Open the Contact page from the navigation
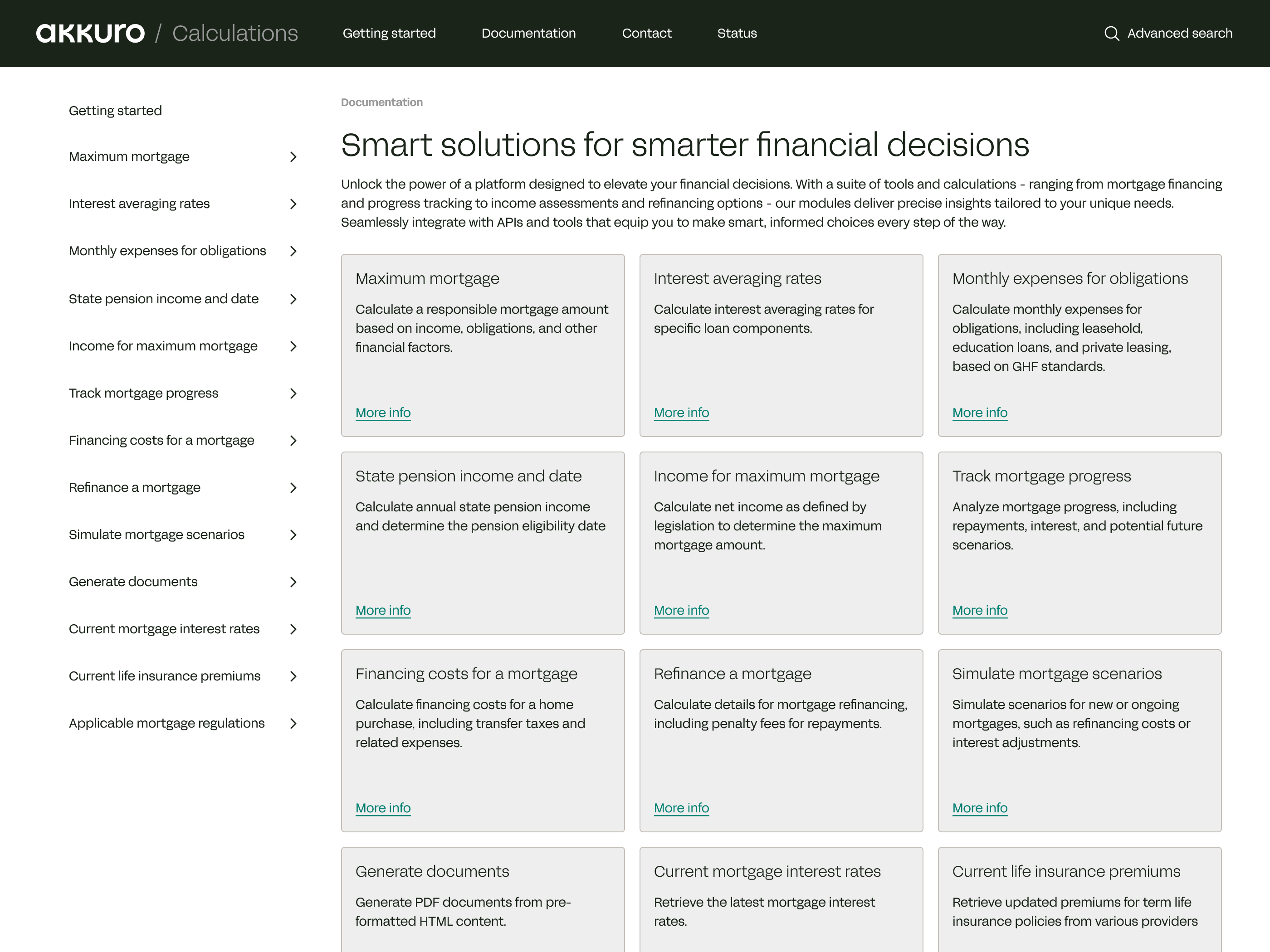This screenshot has width=1270, height=952. pyautogui.click(x=646, y=33)
